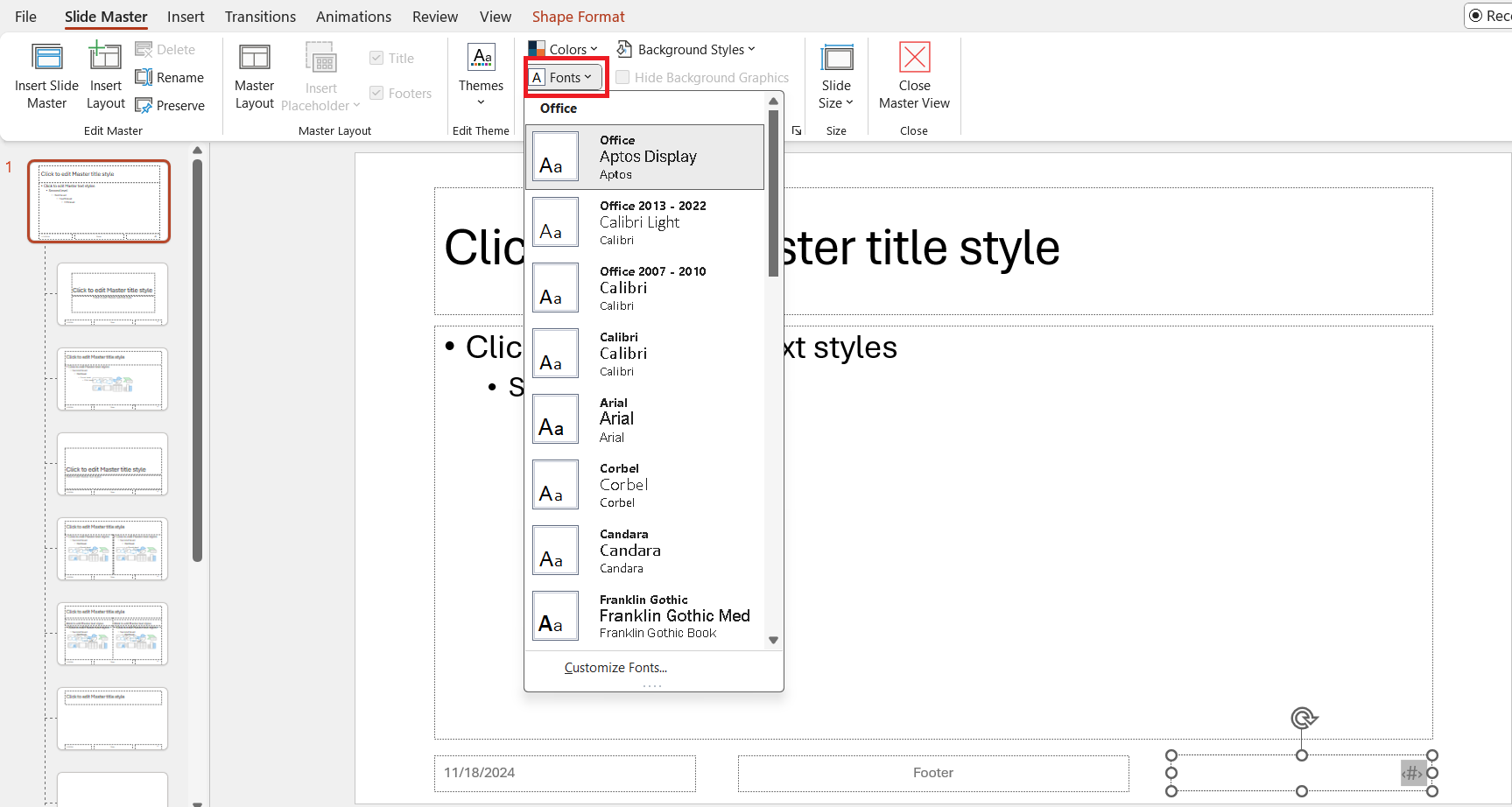The image size is (1512, 807).
Task: Click the Insert Placeholder icon
Action: point(321,59)
